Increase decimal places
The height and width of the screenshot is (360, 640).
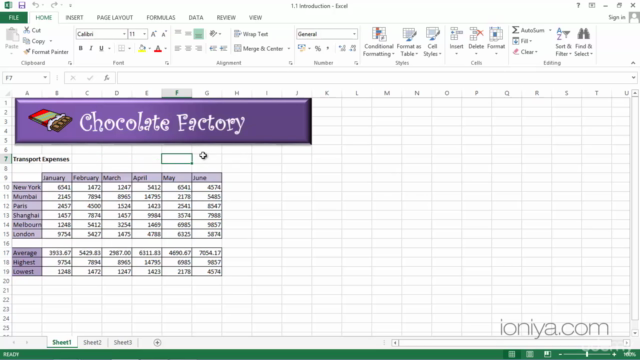tap(342, 49)
